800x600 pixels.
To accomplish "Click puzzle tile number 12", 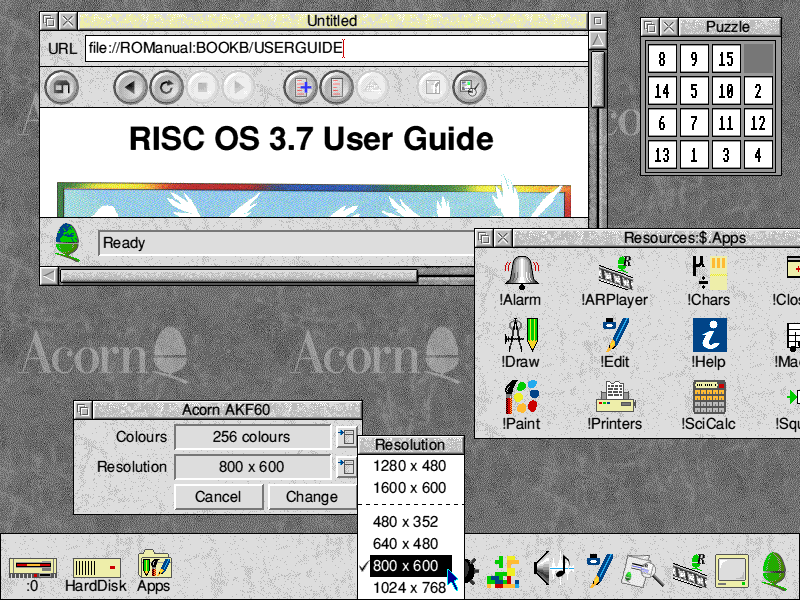I will [x=758, y=124].
